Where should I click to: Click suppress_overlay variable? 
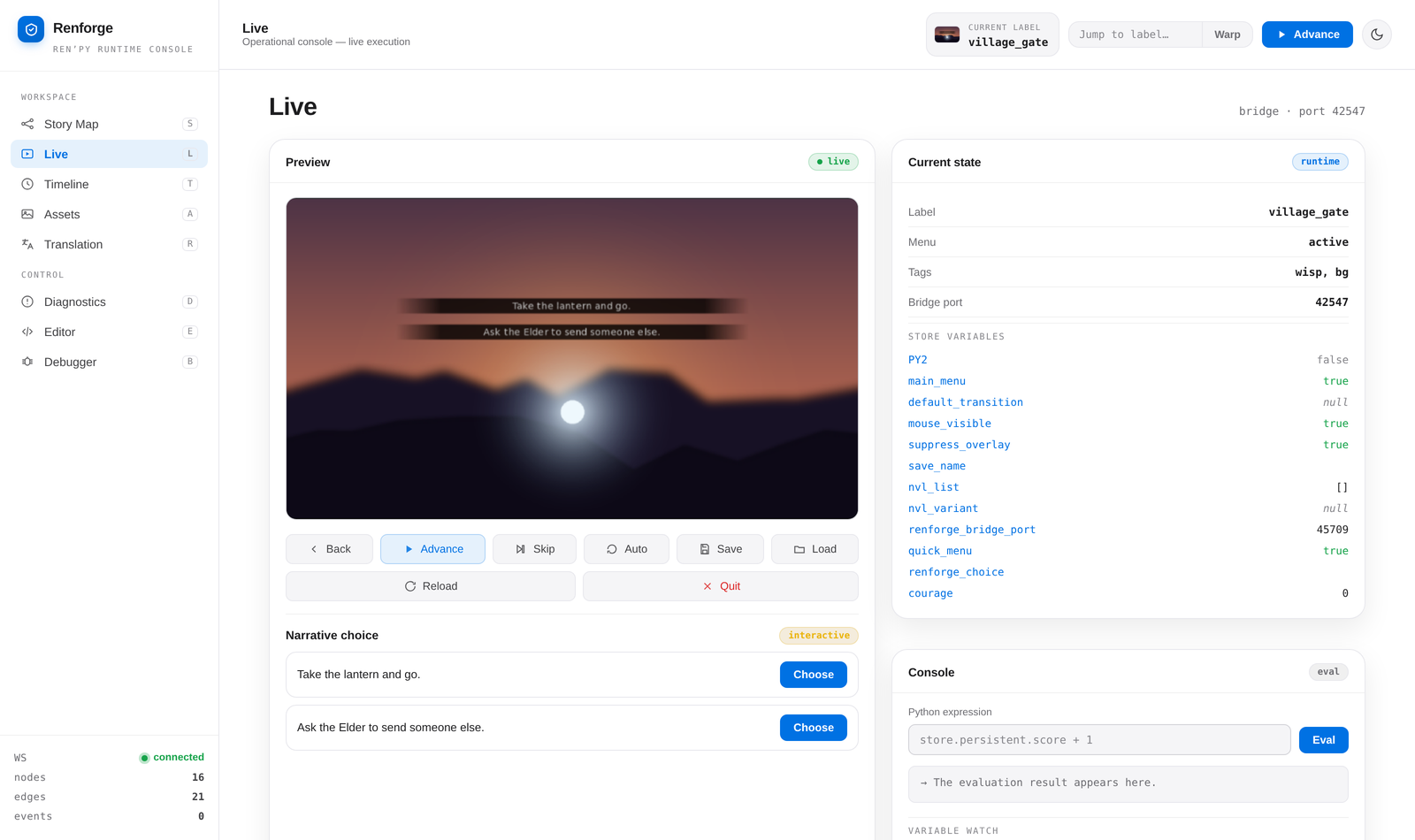[960, 445]
